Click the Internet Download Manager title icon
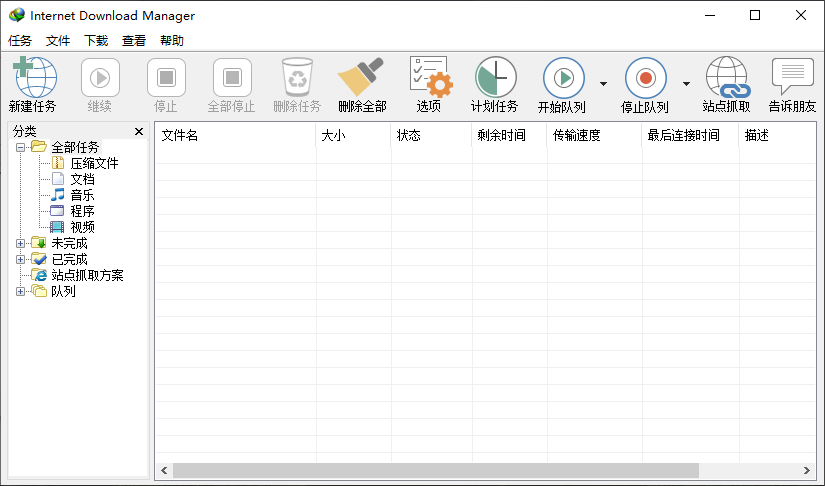The height and width of the screenshot is (486, 825). click(x=16, y=15)
